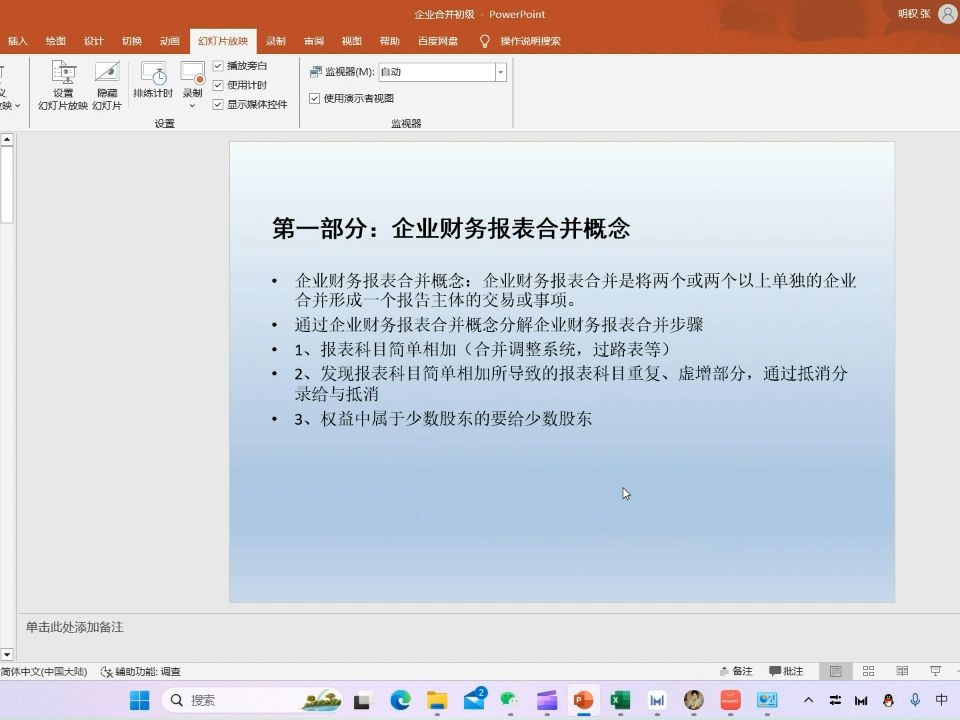Open 阅读视图 from the status bar
Image resolution: width=960 pixels, height=720 pixels.
click(901, 671)
